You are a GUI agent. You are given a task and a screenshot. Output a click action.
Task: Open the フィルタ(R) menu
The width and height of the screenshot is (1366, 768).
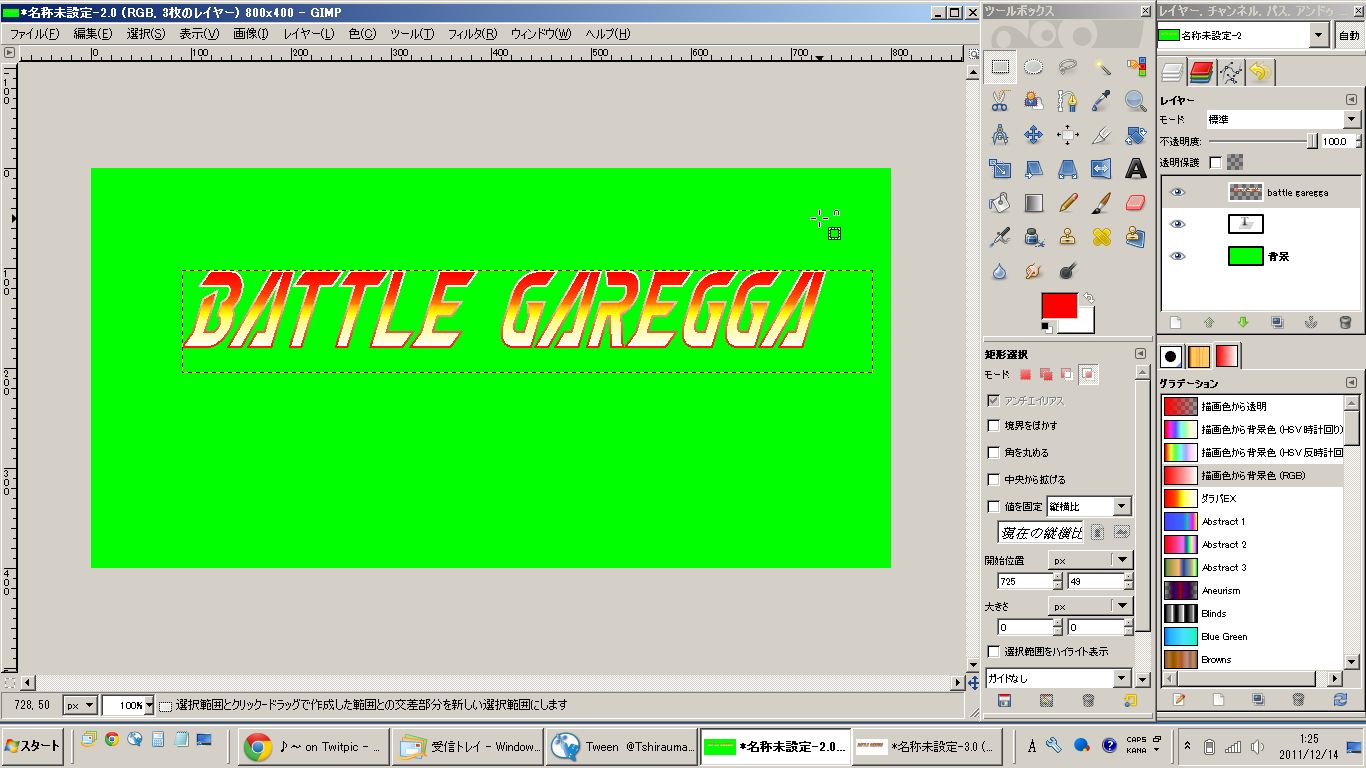point(472,33)
